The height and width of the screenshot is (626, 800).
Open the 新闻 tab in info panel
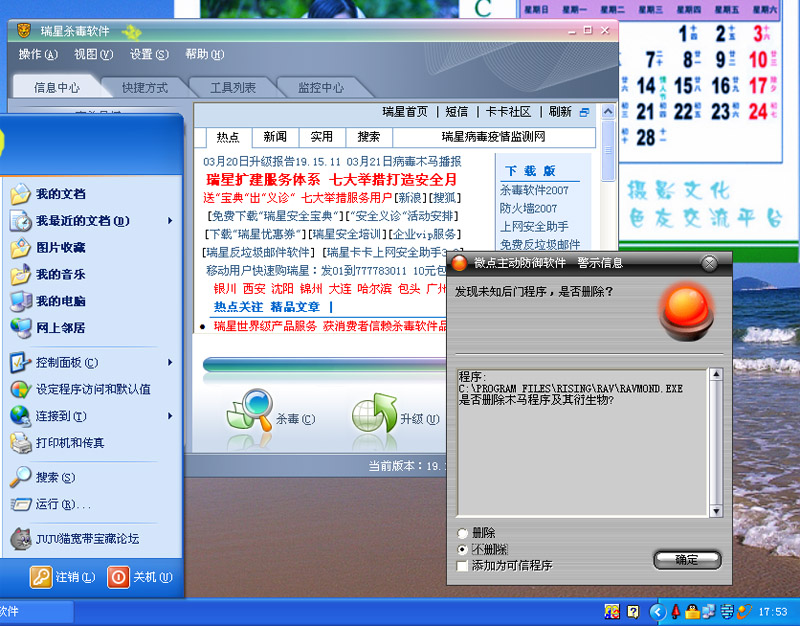(x=275, y=137)
